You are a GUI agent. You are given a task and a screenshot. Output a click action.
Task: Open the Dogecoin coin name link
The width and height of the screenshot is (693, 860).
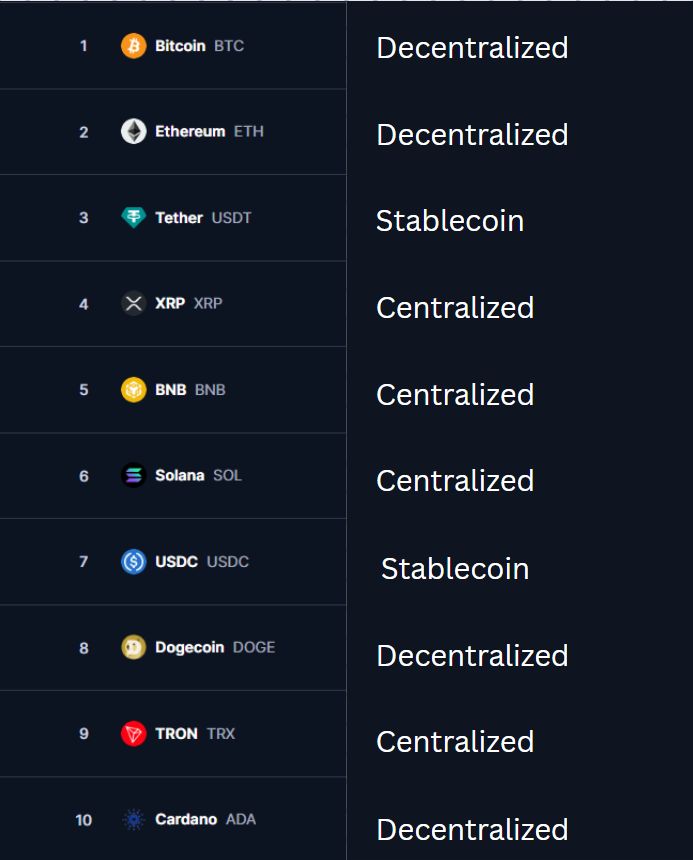click(190, 648)
